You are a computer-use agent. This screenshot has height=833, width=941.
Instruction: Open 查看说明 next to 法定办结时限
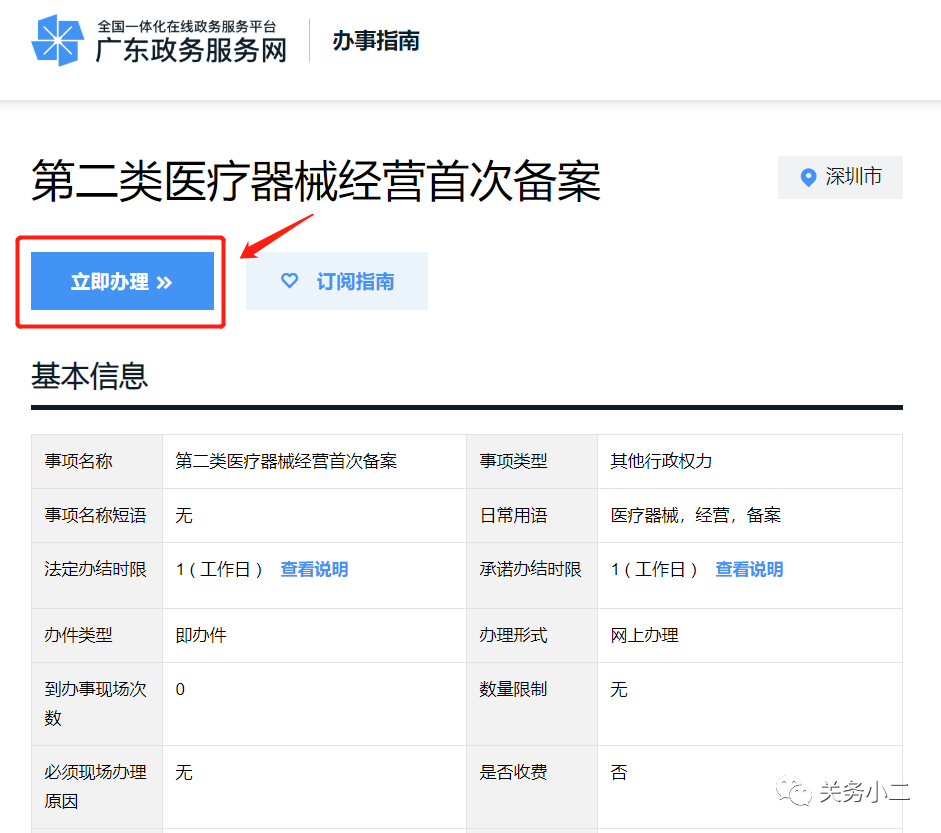pyautogui.click(x=315, y=568)
